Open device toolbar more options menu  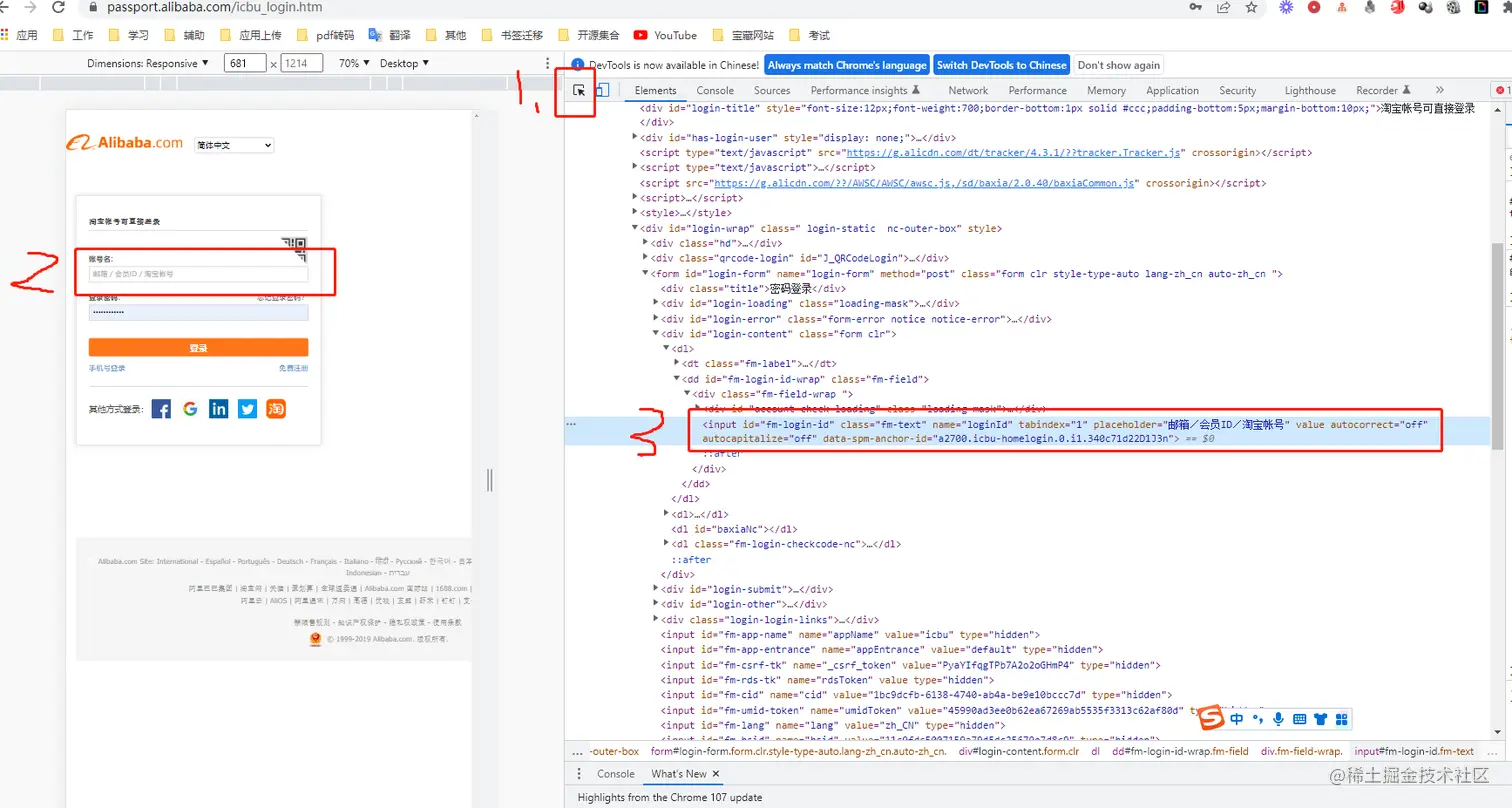[x=547, y=63]
